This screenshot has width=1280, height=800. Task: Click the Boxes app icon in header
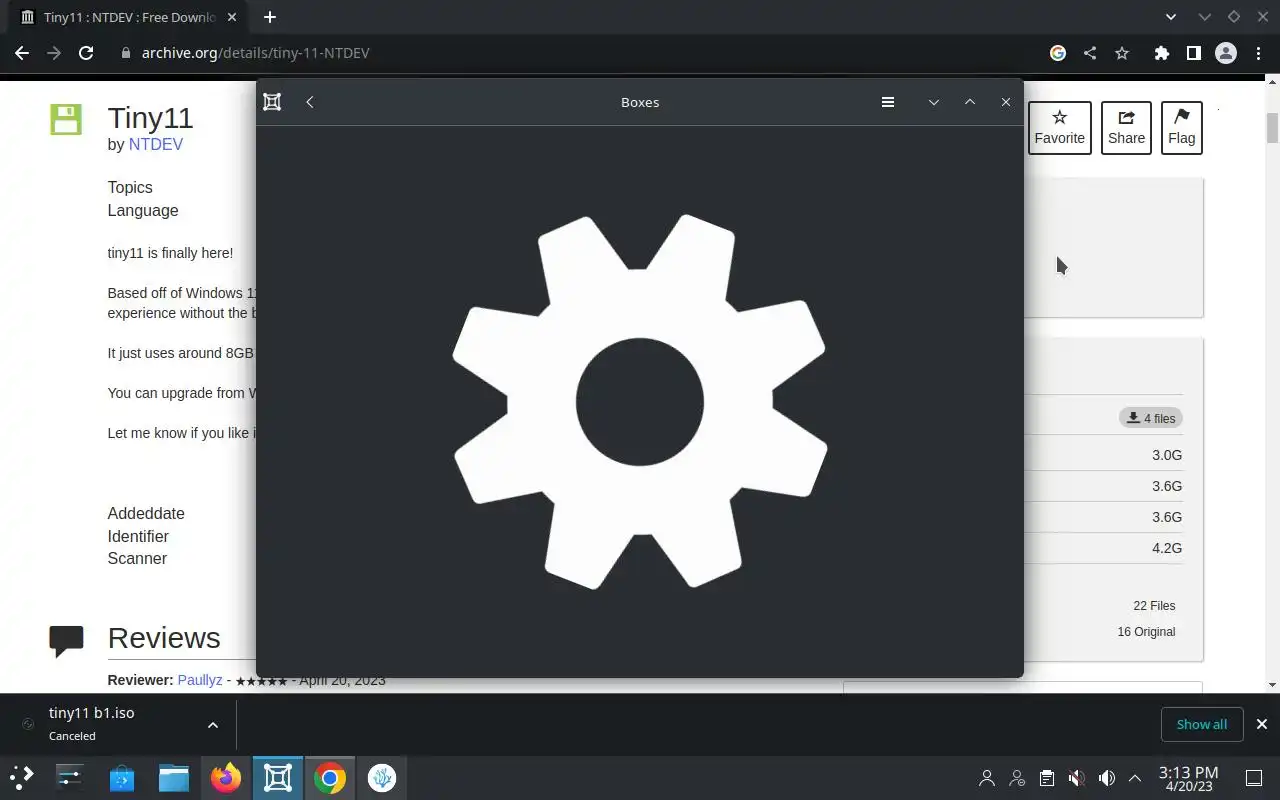(x=272, y=102)
